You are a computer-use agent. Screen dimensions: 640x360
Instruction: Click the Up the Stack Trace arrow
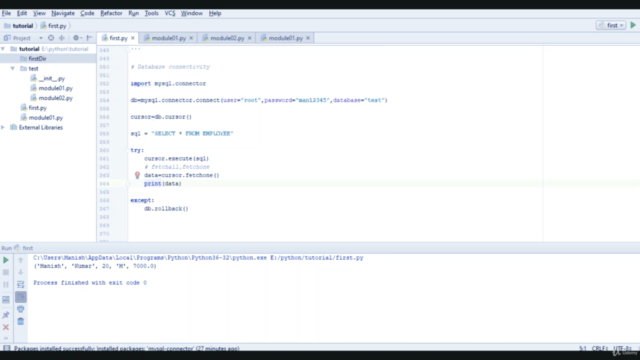tap(20, 260)
